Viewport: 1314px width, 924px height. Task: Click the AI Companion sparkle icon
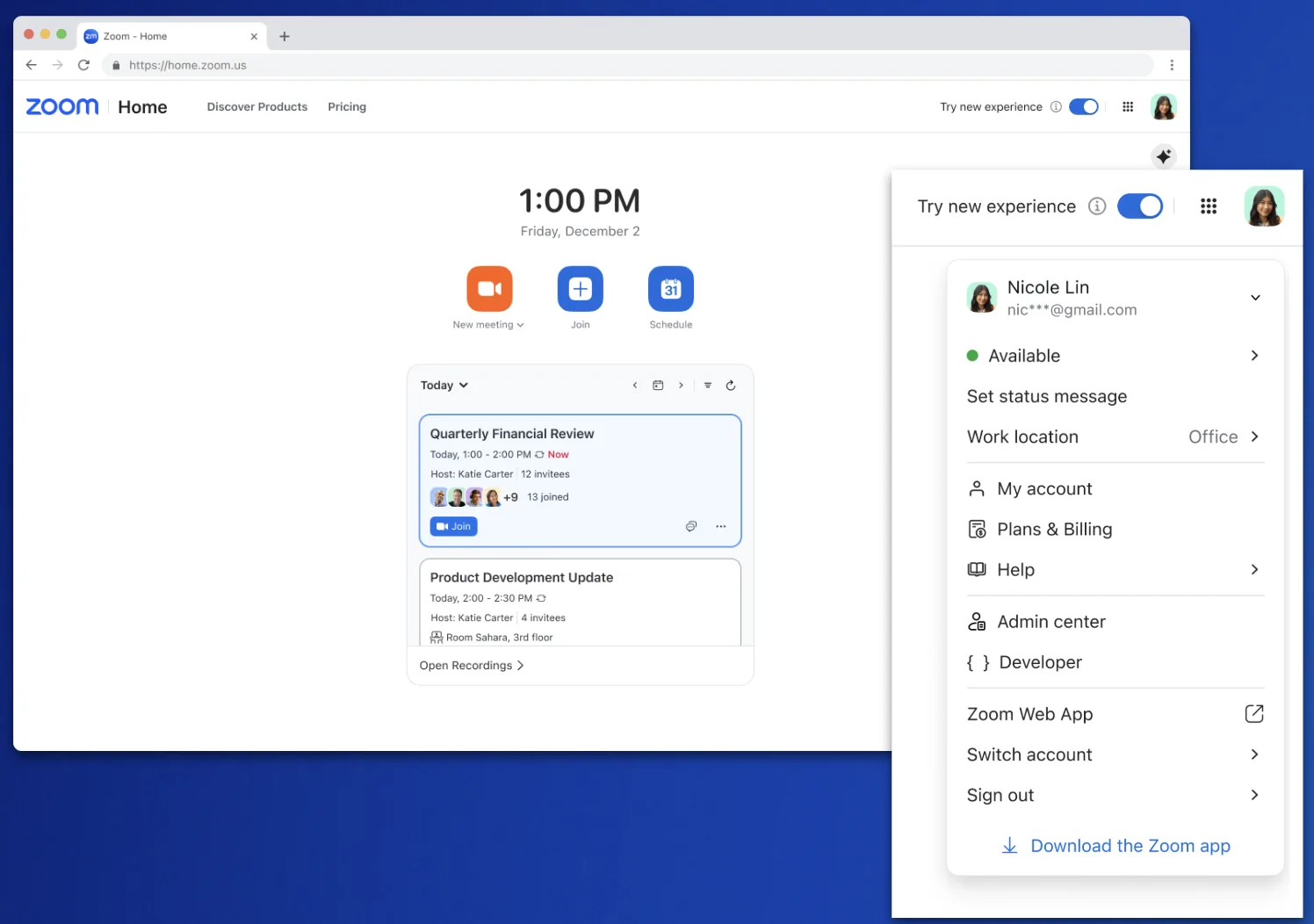(x=1164, y=157)
